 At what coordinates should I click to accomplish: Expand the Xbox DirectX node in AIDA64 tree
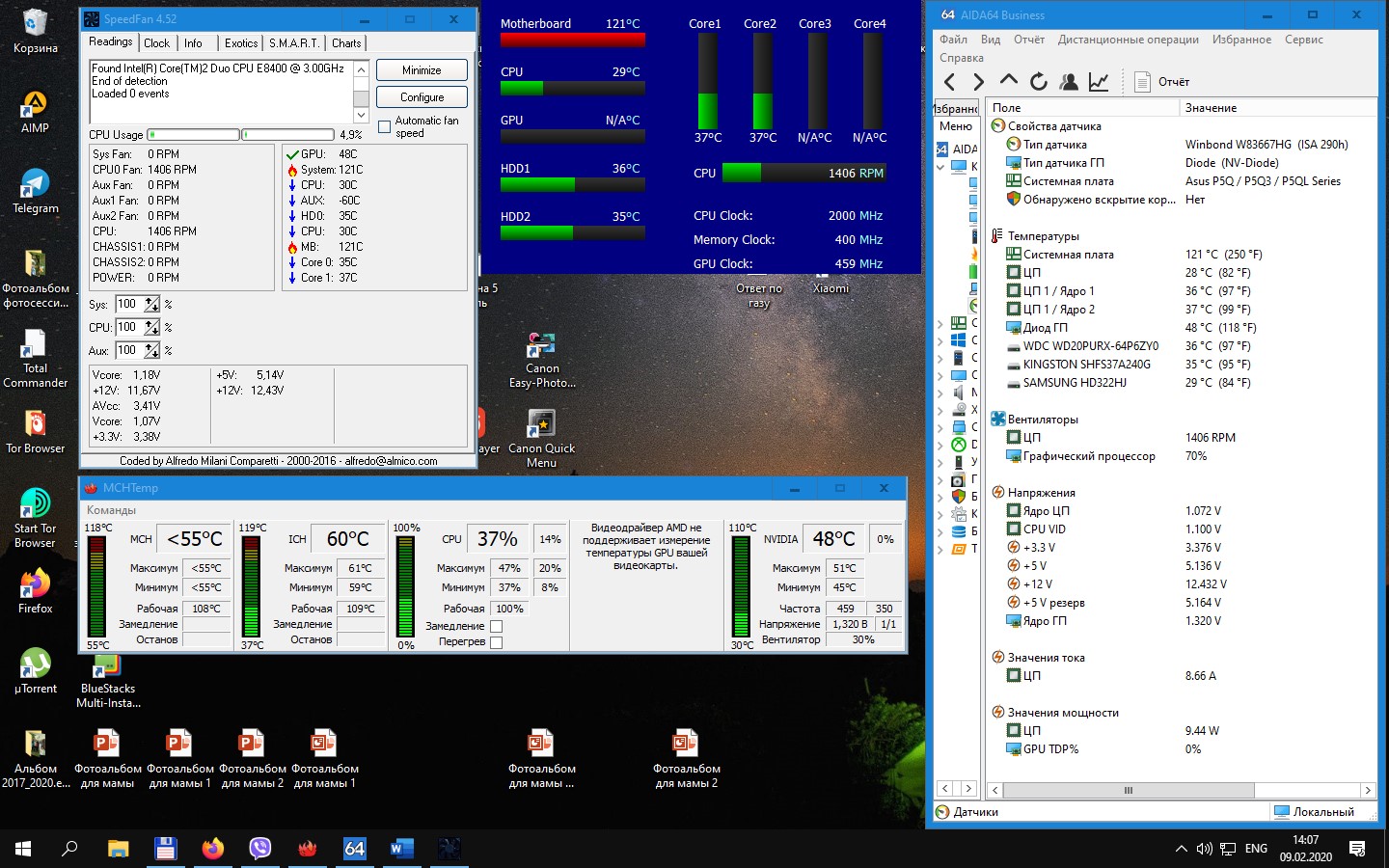click(940, 445)
